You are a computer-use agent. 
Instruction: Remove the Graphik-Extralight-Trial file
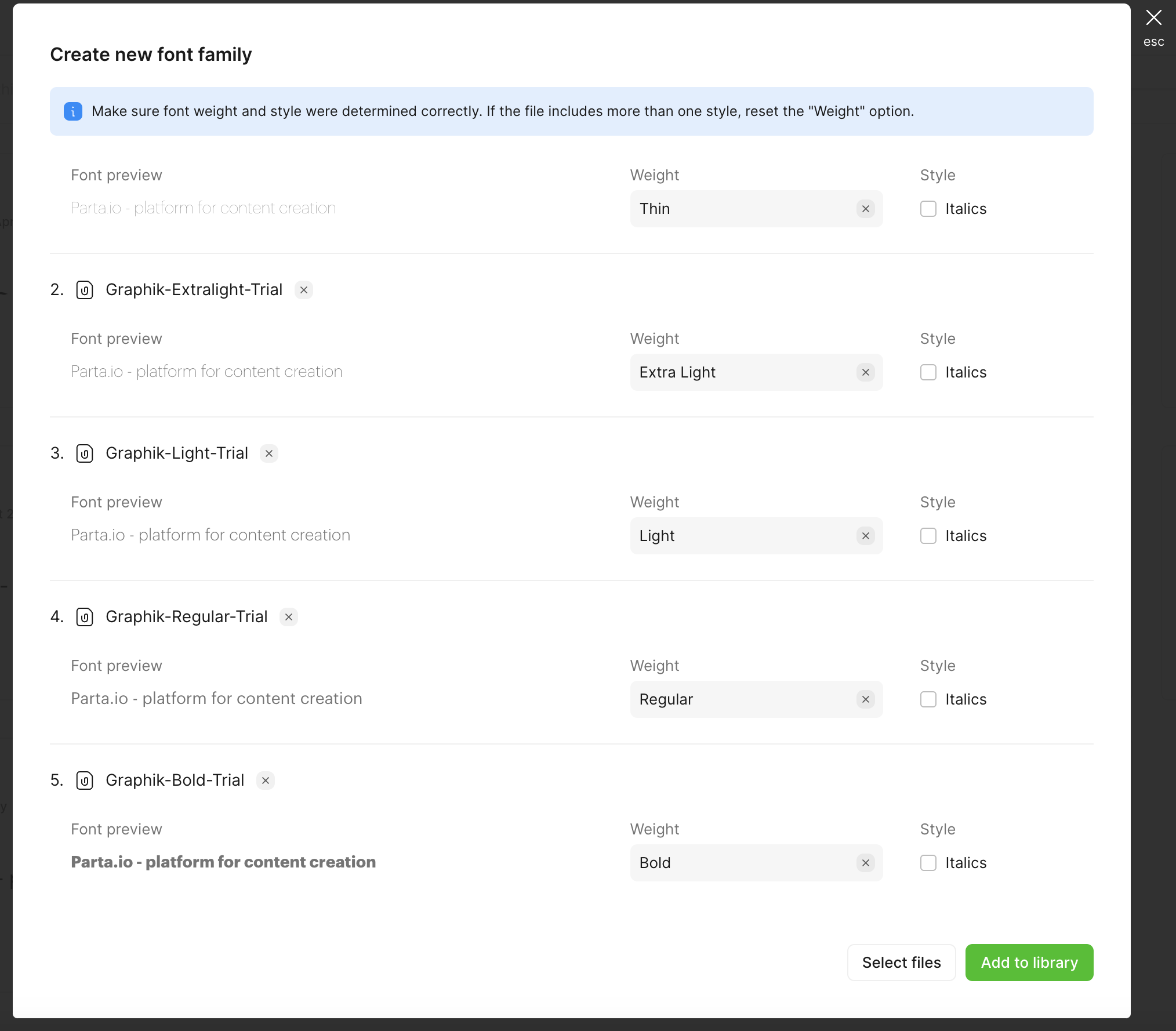coord(304,290)
